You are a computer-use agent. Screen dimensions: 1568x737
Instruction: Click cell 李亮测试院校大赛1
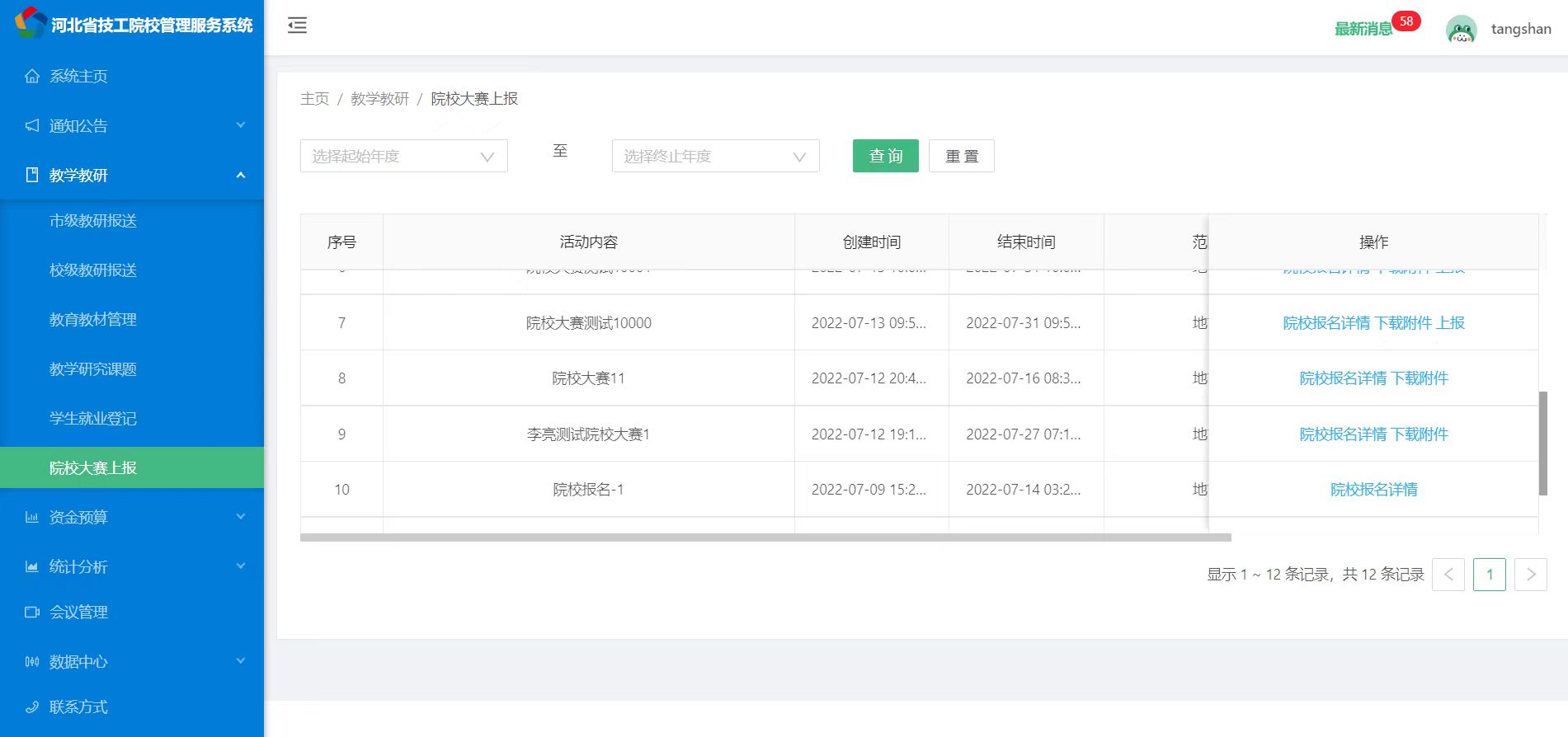click(589, 434)
